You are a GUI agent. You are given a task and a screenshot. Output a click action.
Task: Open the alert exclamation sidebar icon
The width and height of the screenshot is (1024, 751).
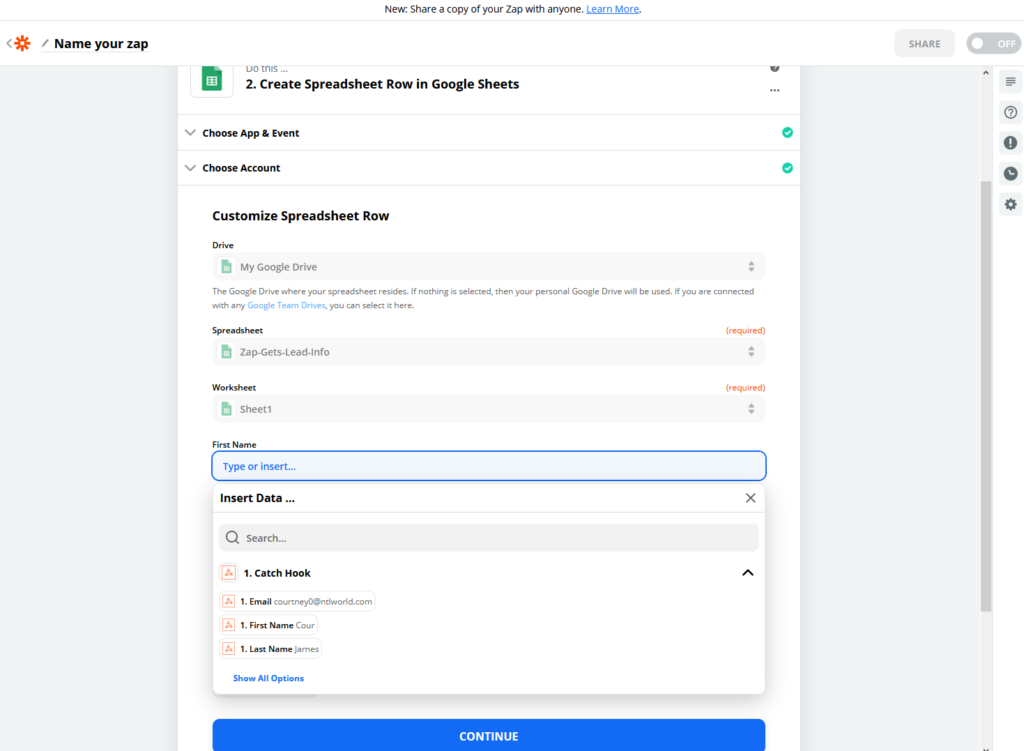[1010, 143]
